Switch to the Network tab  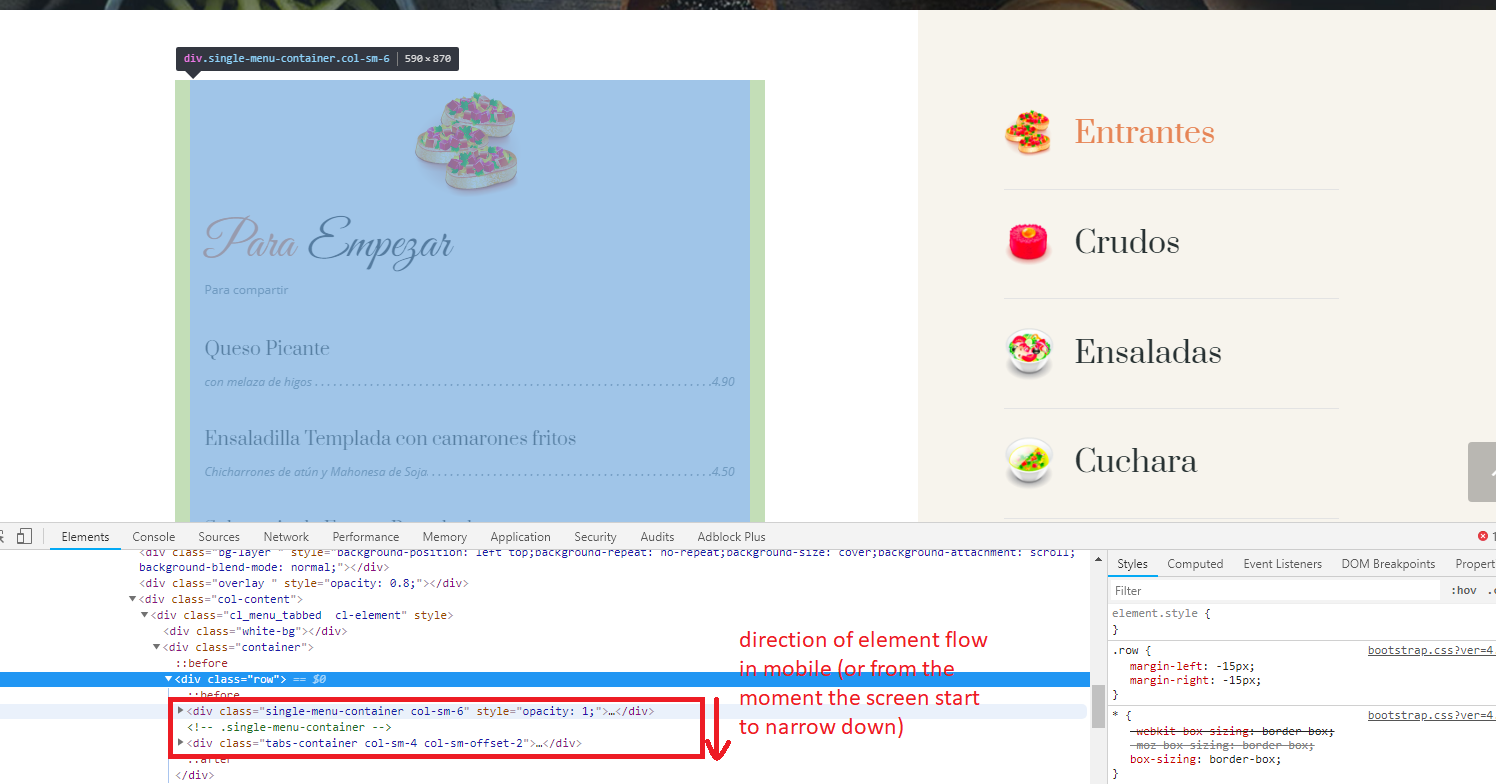click(286, 537)
